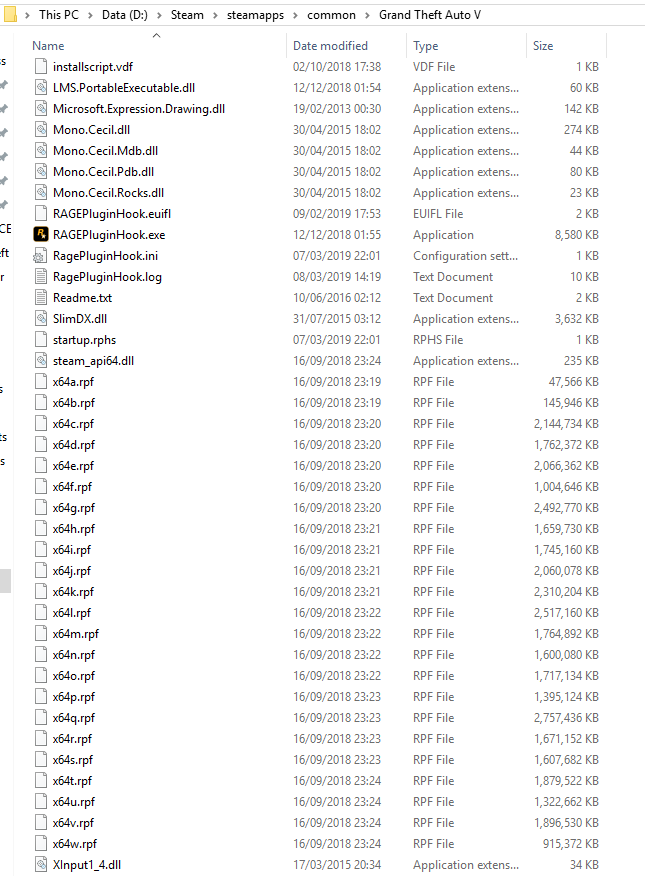Click the Mono.Cecil.Rocks.dll file icon

coord(41,193)
